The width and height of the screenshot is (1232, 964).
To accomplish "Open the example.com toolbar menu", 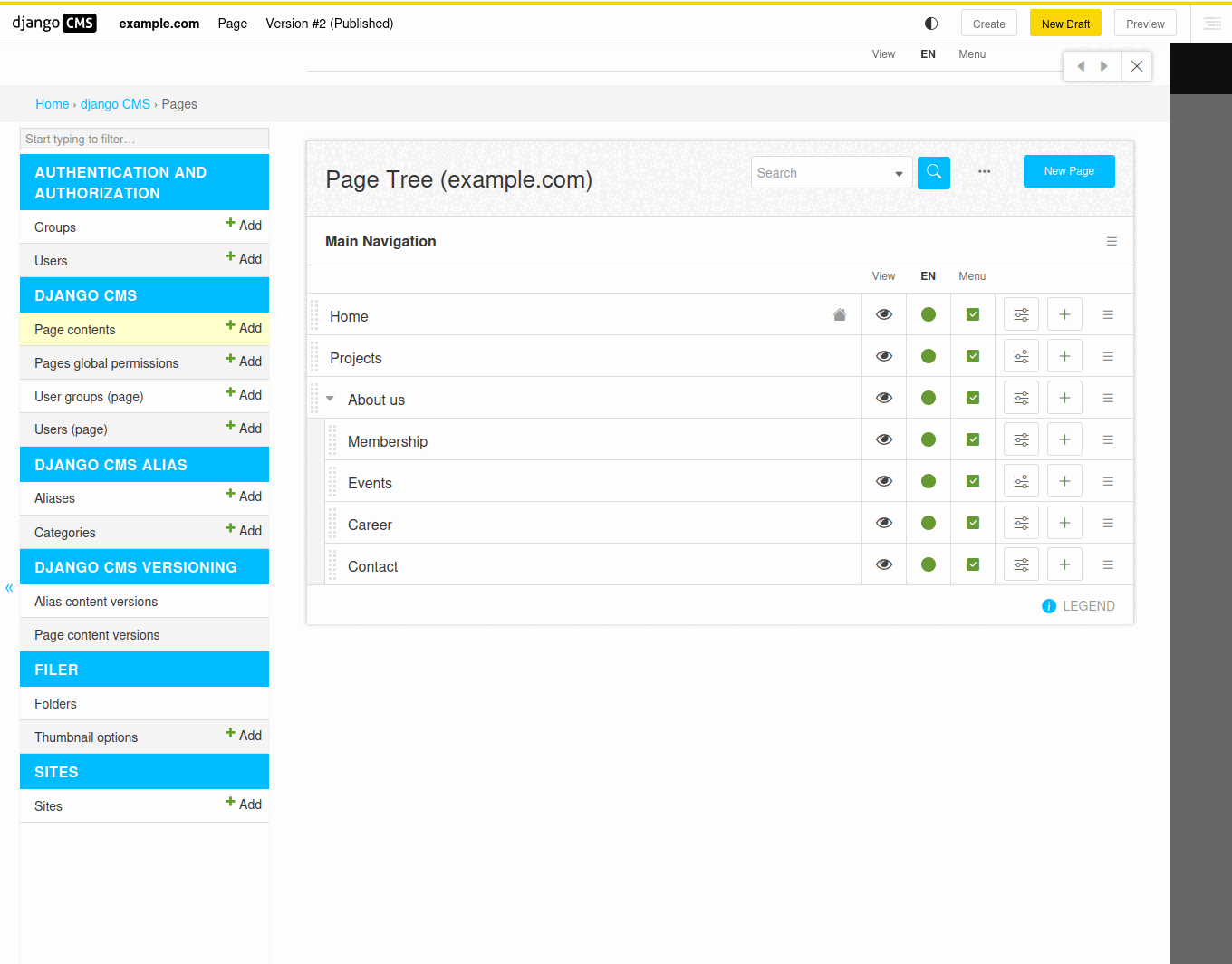I will (x=159, y=24).
